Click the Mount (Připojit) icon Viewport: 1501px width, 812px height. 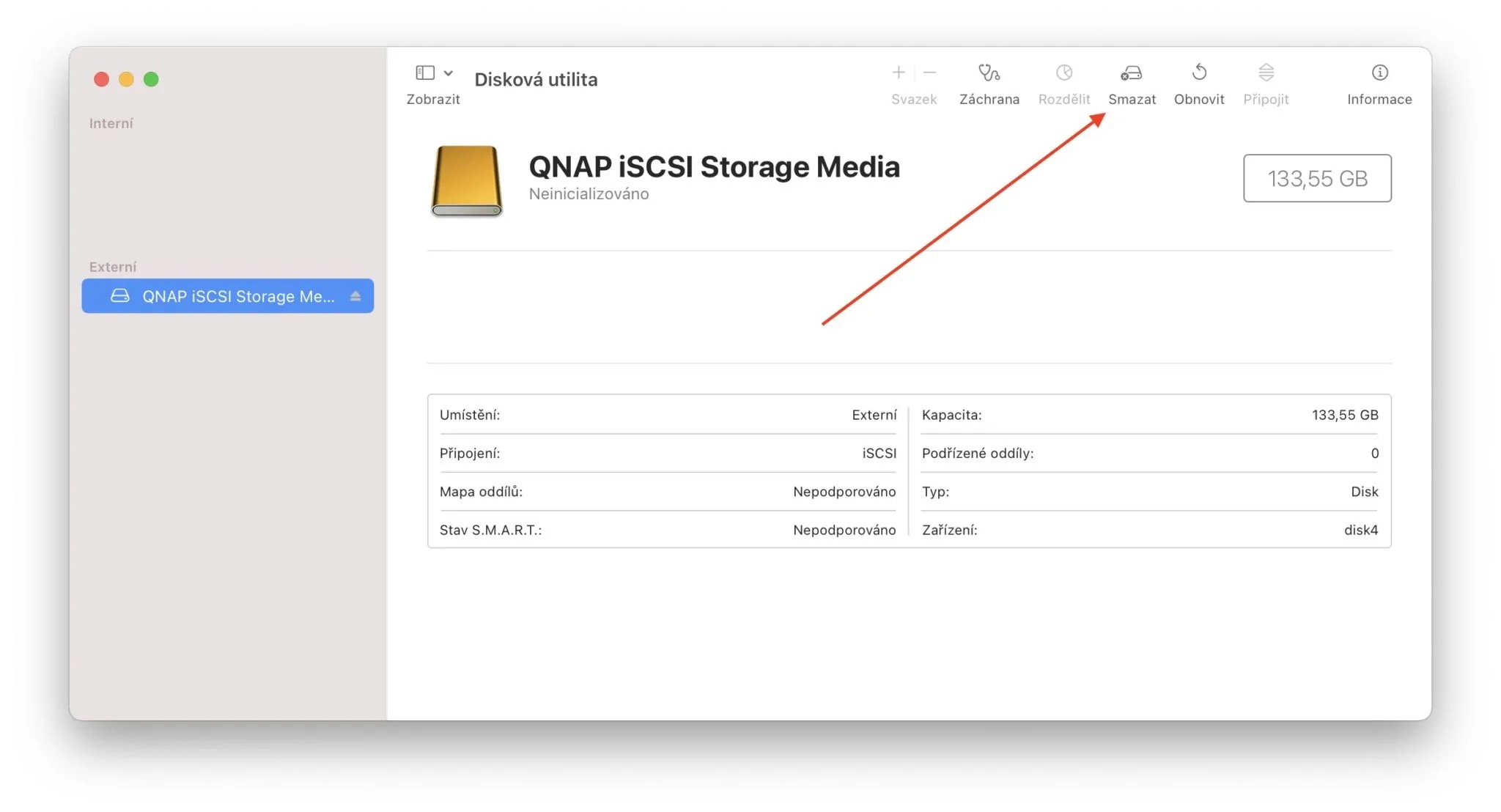[1266, 73]
